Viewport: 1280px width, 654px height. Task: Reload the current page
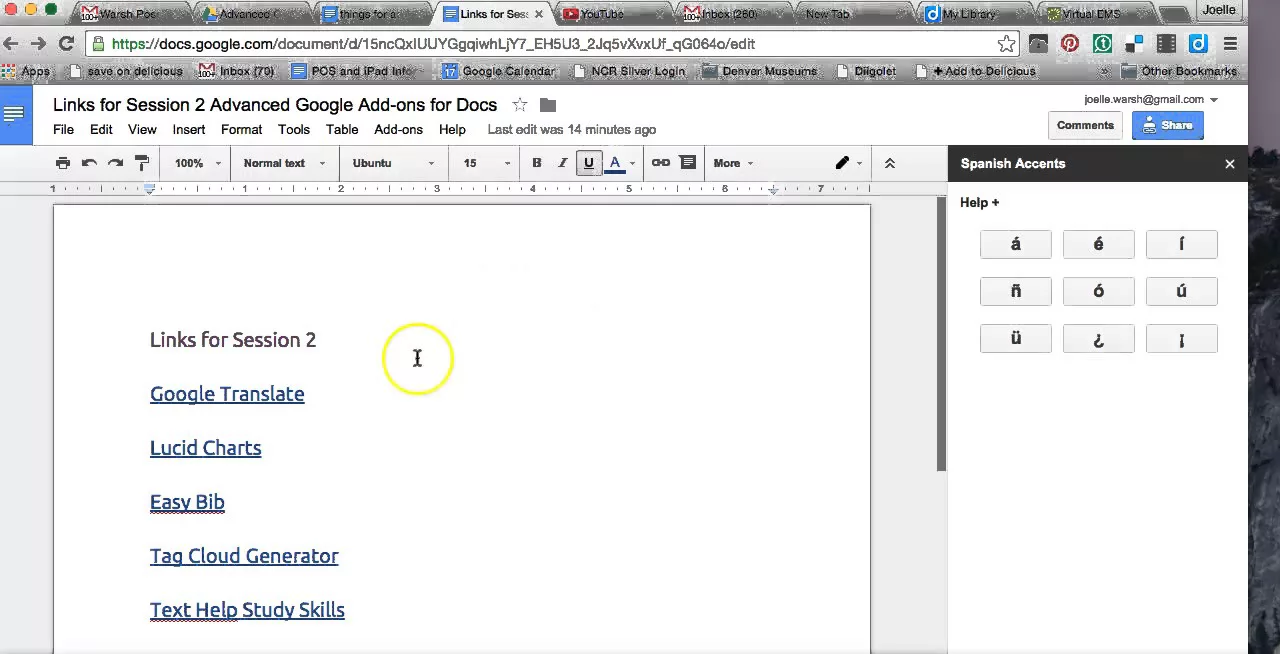(x=66, y=44)
